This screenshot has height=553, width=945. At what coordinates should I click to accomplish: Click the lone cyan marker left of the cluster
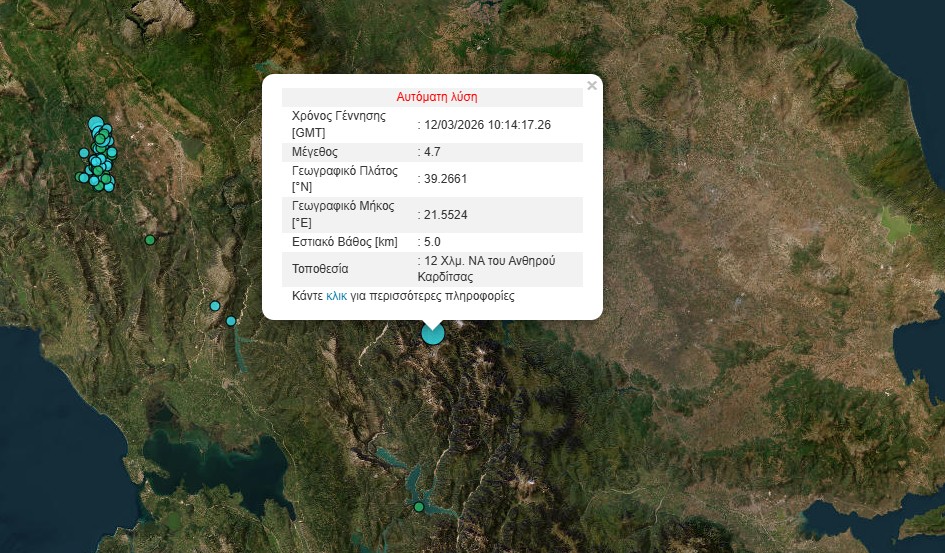tap(84, 153)
